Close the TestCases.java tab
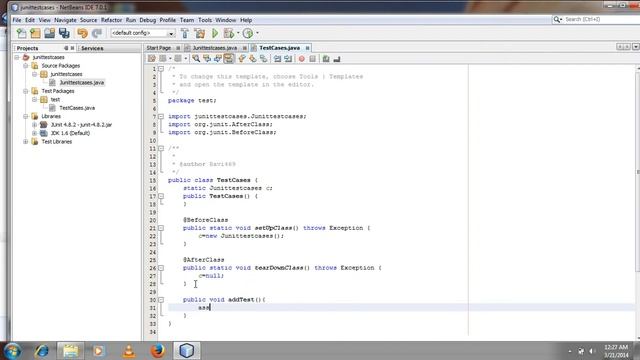 307,48
